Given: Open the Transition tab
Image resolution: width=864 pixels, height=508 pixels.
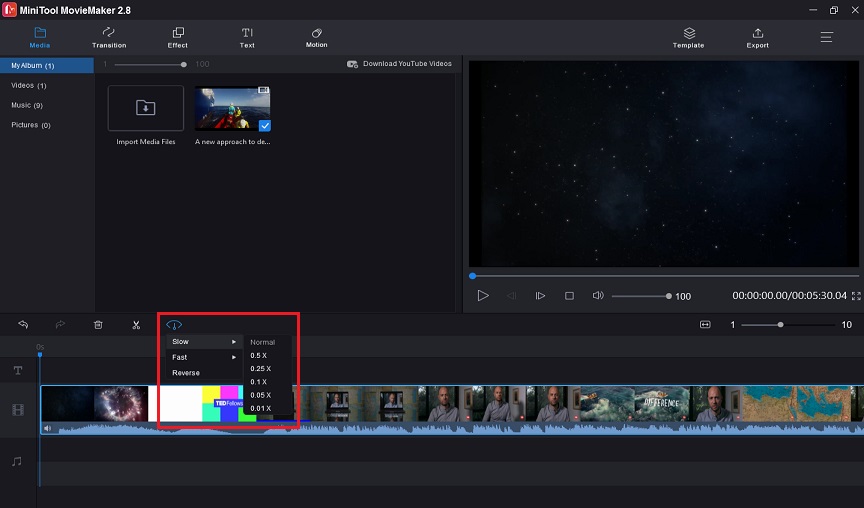Looking at the screenshot, I should 109,37.
